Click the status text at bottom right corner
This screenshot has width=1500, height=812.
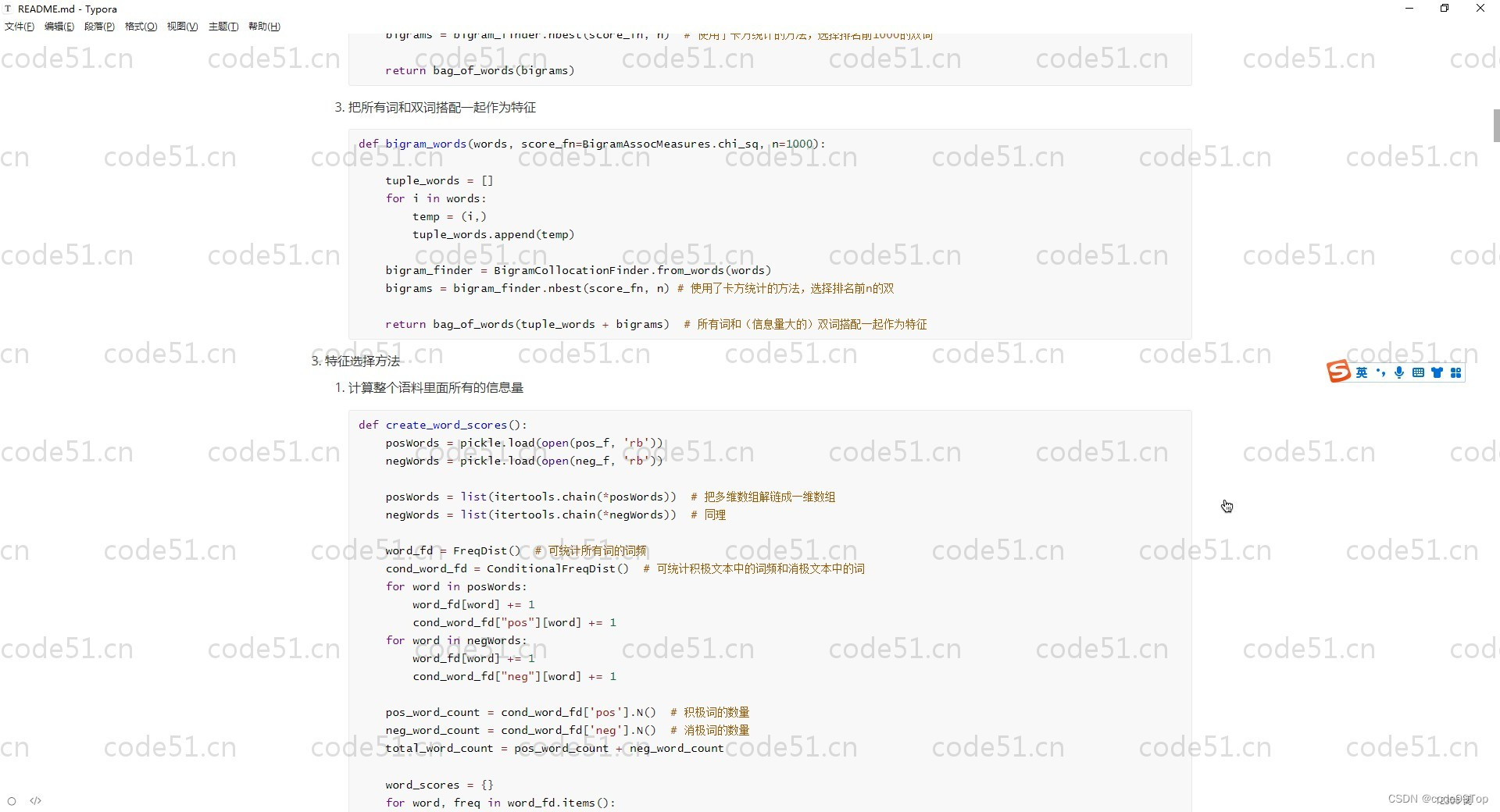click(1455, 800)
